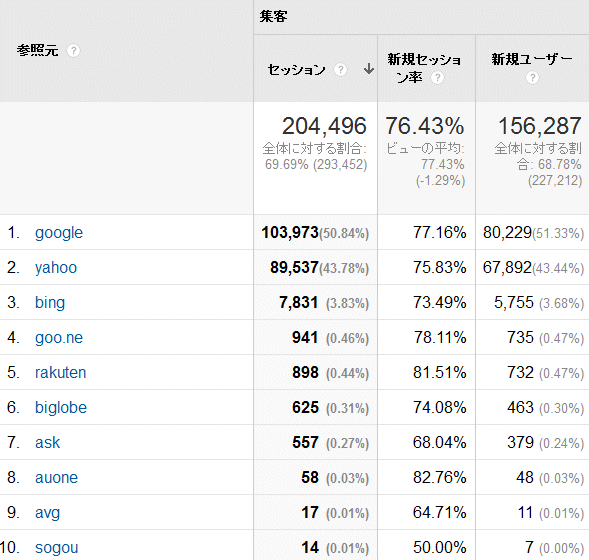Select bing new session rate 73.49%
The height and width of the screenshot is (560, 589).
(x=439, y=302)
